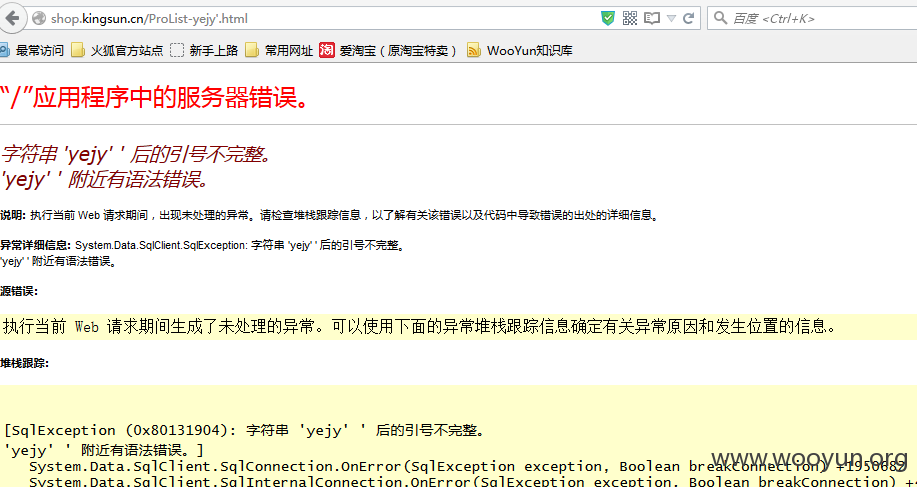Open the 最常访问 bookmark

(33, 51)
